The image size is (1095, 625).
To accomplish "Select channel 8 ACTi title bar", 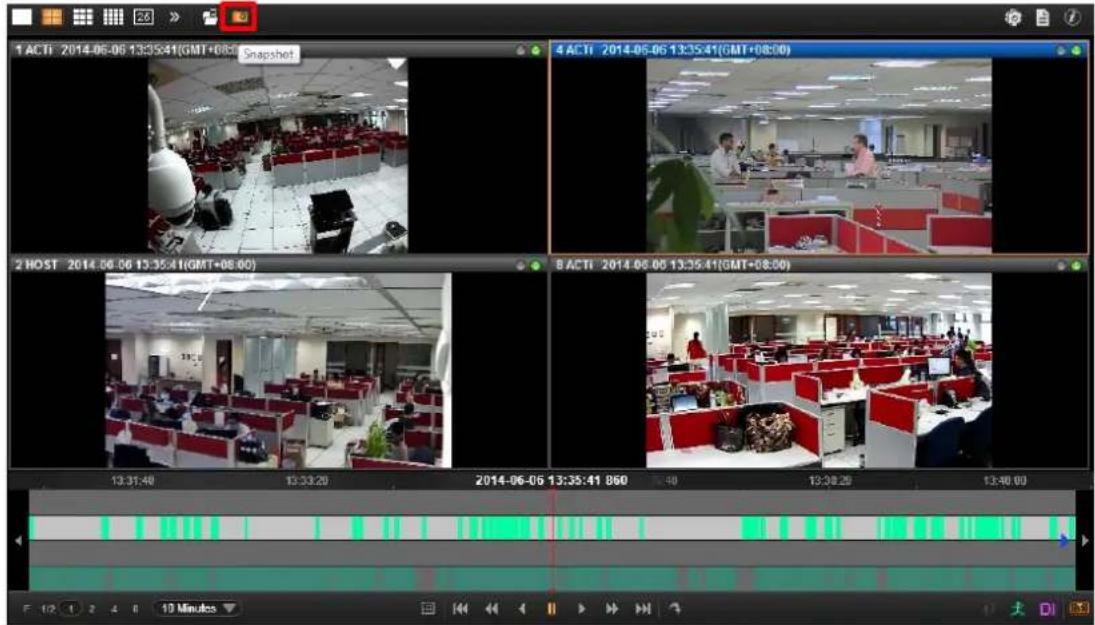I will (x=819, y=265).
